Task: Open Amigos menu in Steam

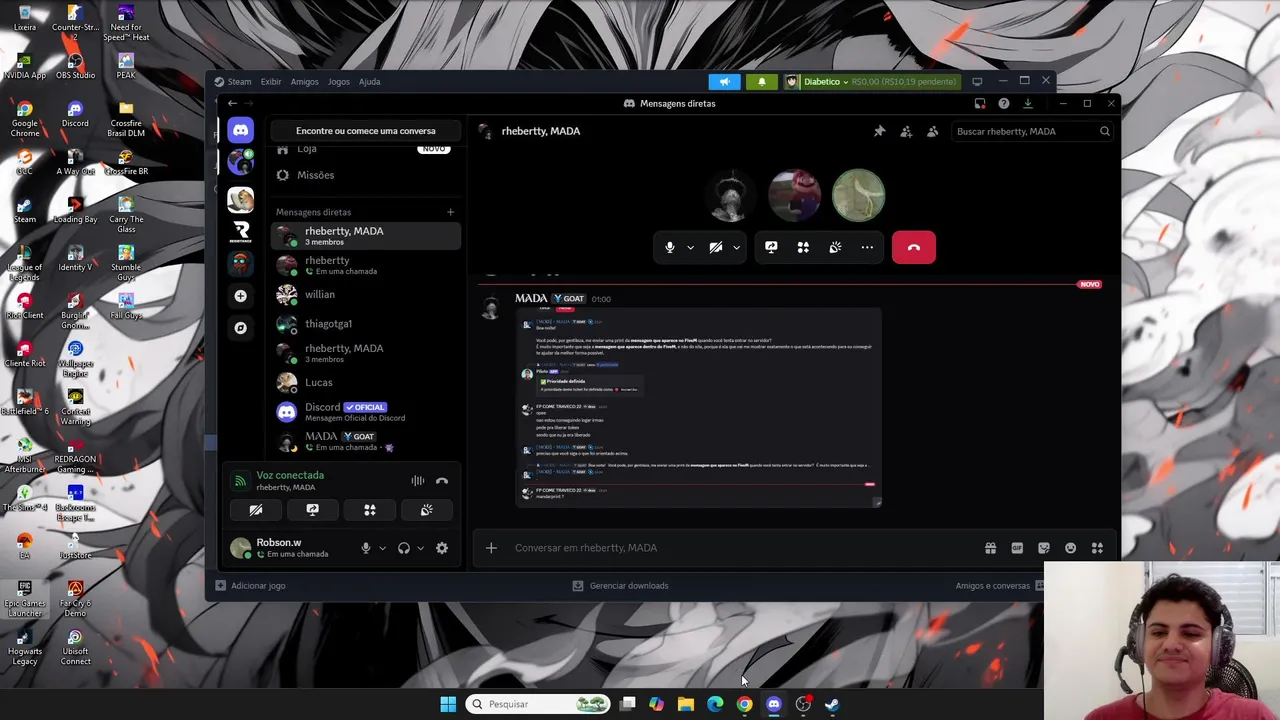Action: click(x=304, y=82)
